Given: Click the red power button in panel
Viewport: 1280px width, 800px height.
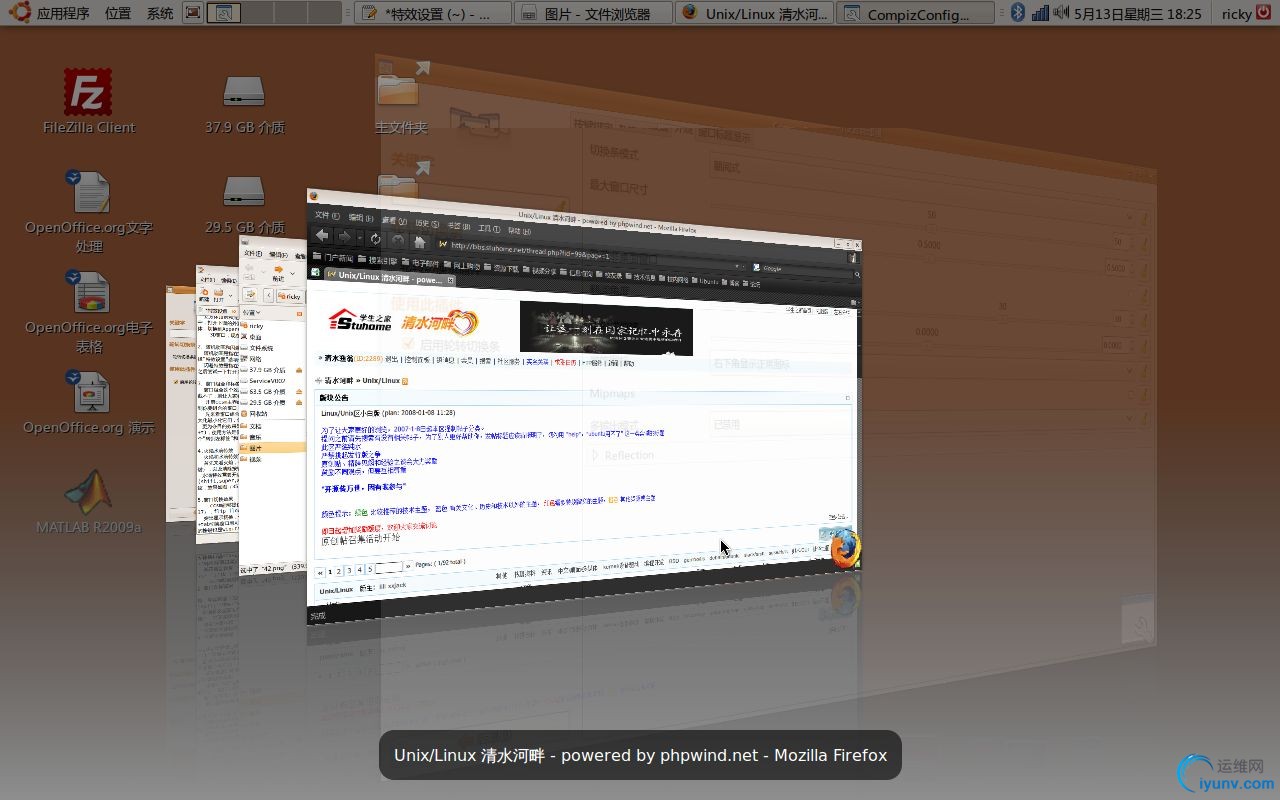Looking at the screenshot, I should [x=1266, y=13].
